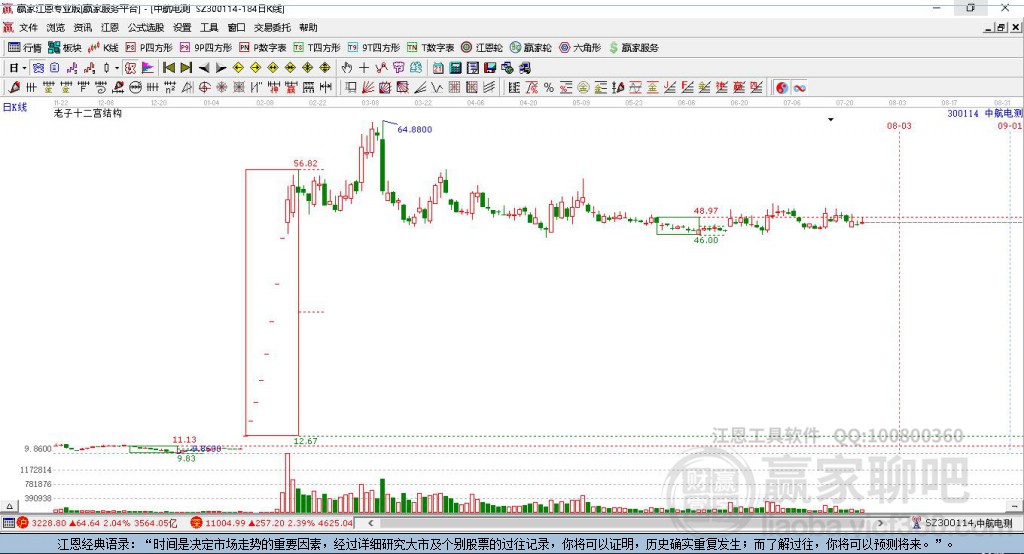This screenshot has height=554, width=1024.
Task: Open the 帮助 menu
Action: (308, 27)
